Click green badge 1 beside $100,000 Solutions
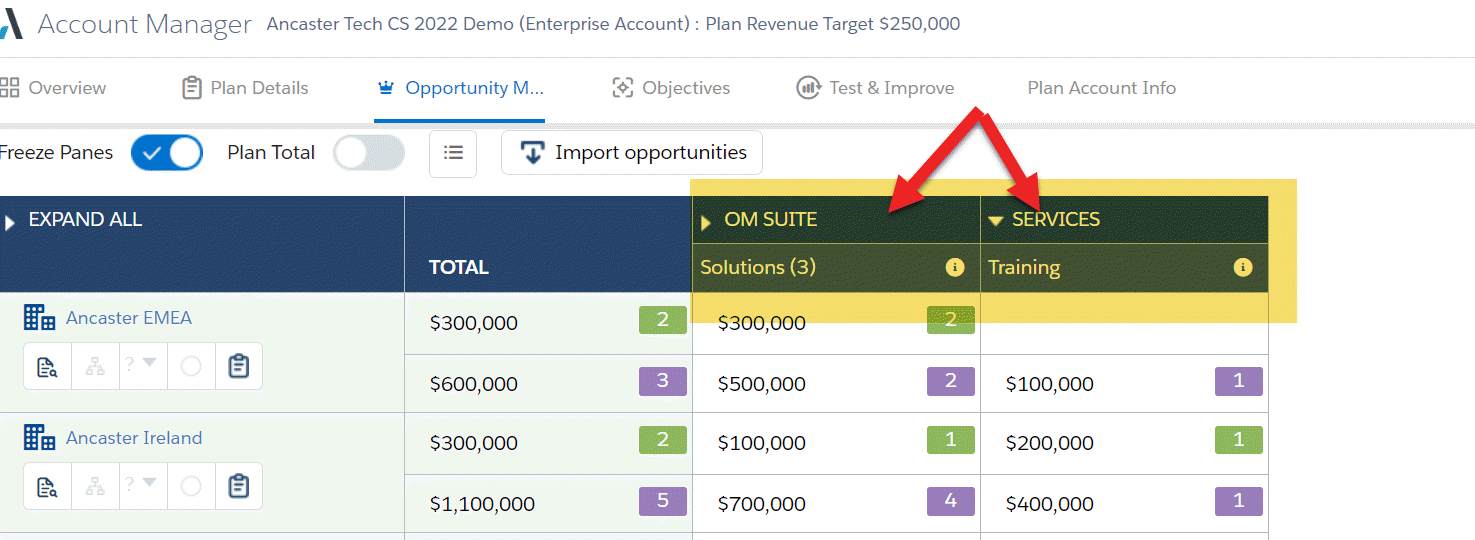This screenshot has height=540, width=1475. click(951, 440)
